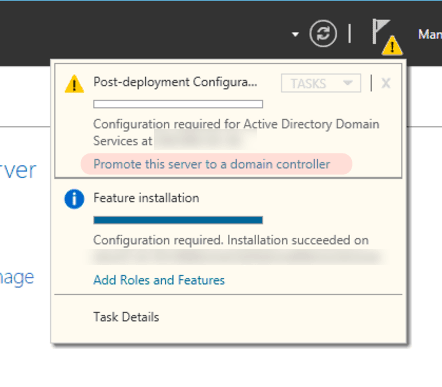Viewport: 442px width, 387px height.
Task: Select the Post-deployment Configuration title
Action: (175, 82)
